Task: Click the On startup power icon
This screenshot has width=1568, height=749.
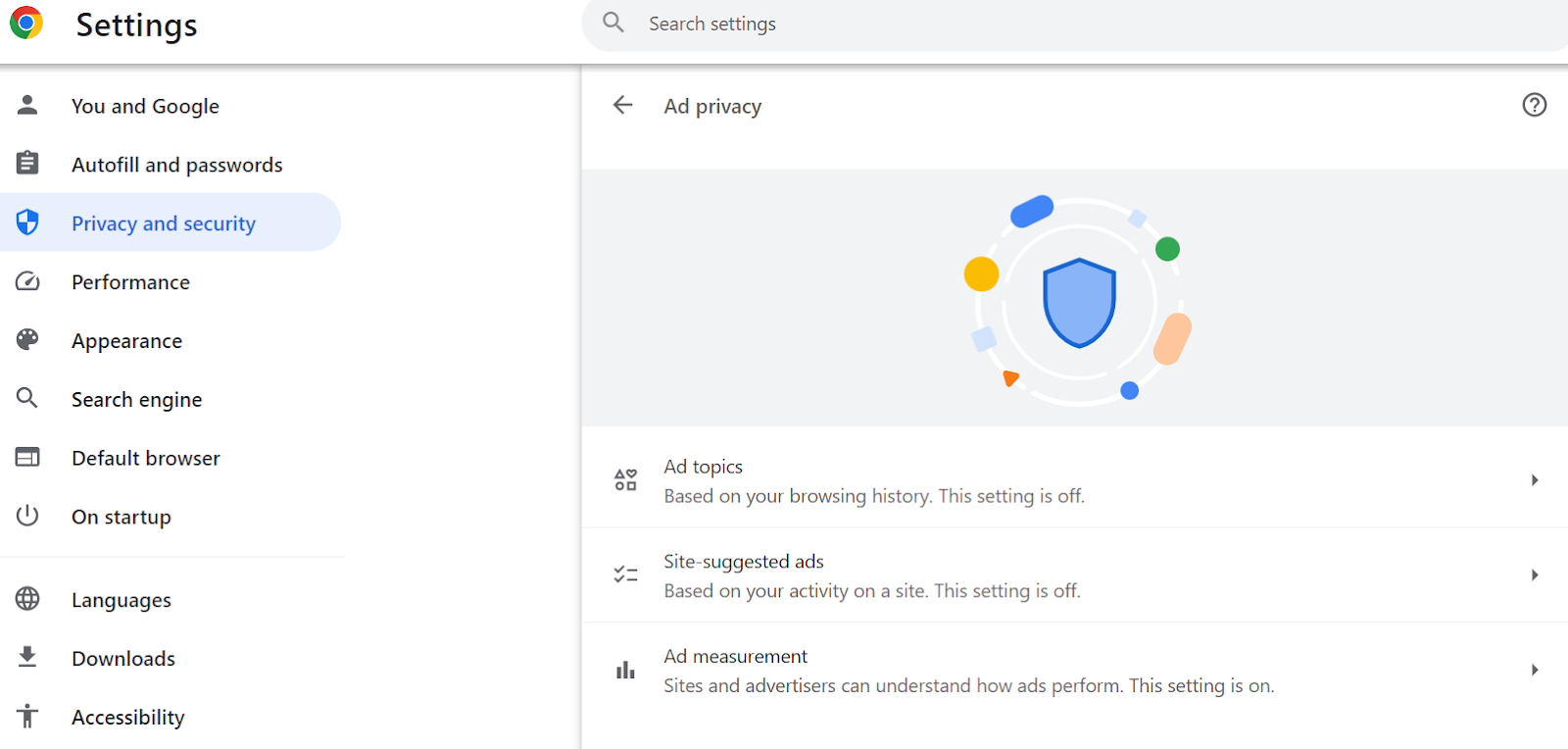Action: click(x=27, y=517)
